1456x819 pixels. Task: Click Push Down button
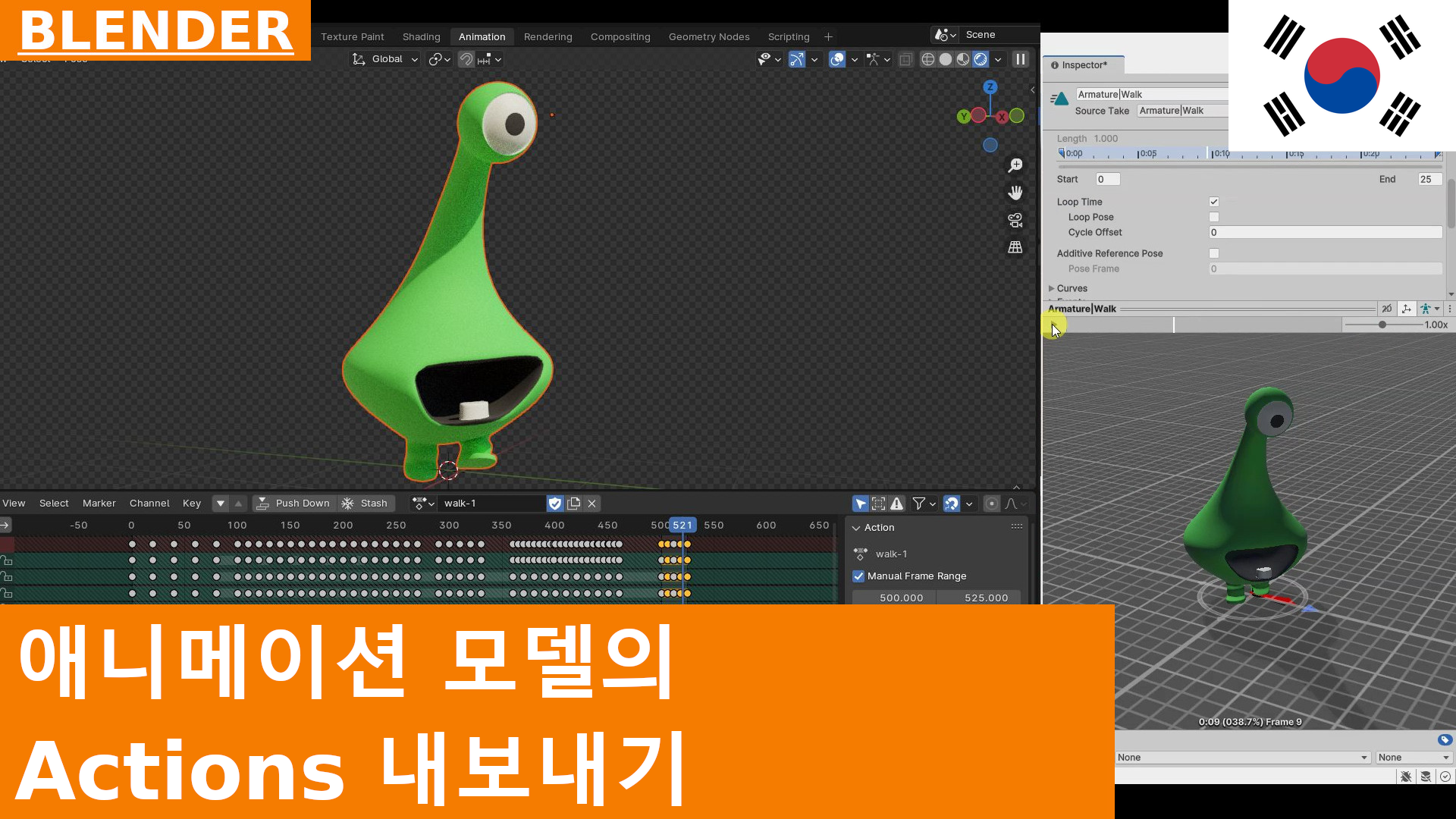[x=294, y=504]
